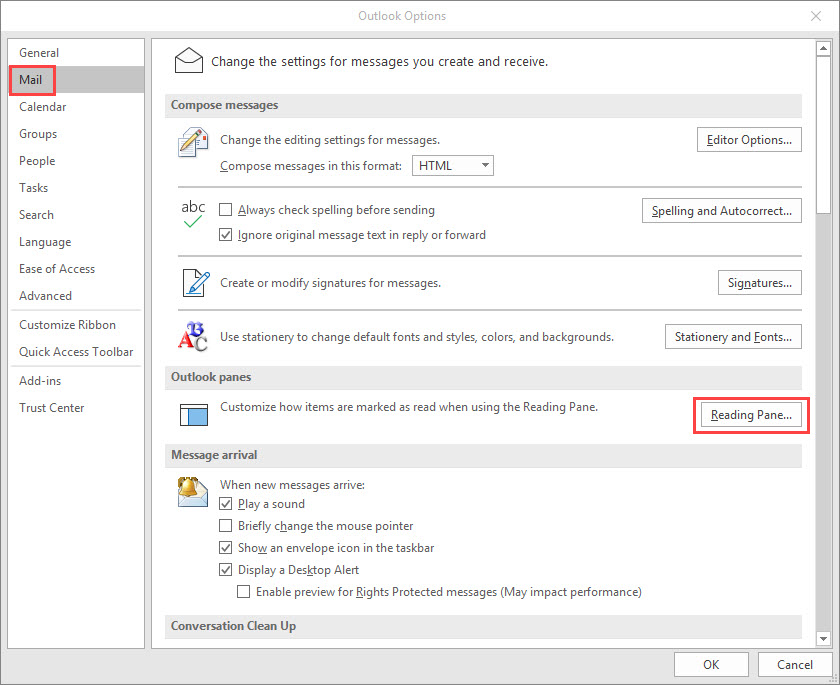Image resolution: width=840 pixels, height=685 pixels.
Task: Click the Message arrival section header
Action: 483,455
